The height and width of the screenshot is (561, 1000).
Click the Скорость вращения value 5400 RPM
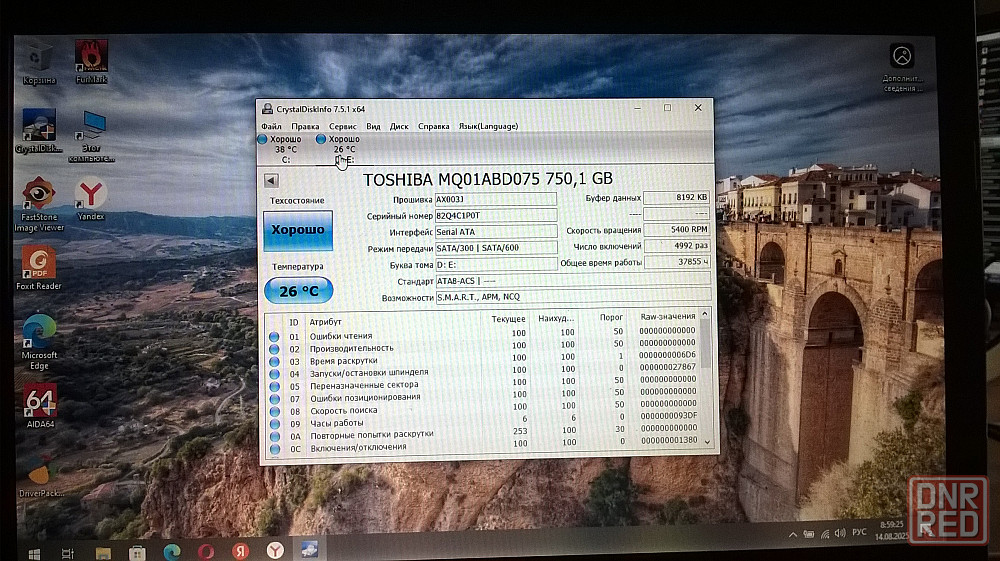click(x=677, y=230)
